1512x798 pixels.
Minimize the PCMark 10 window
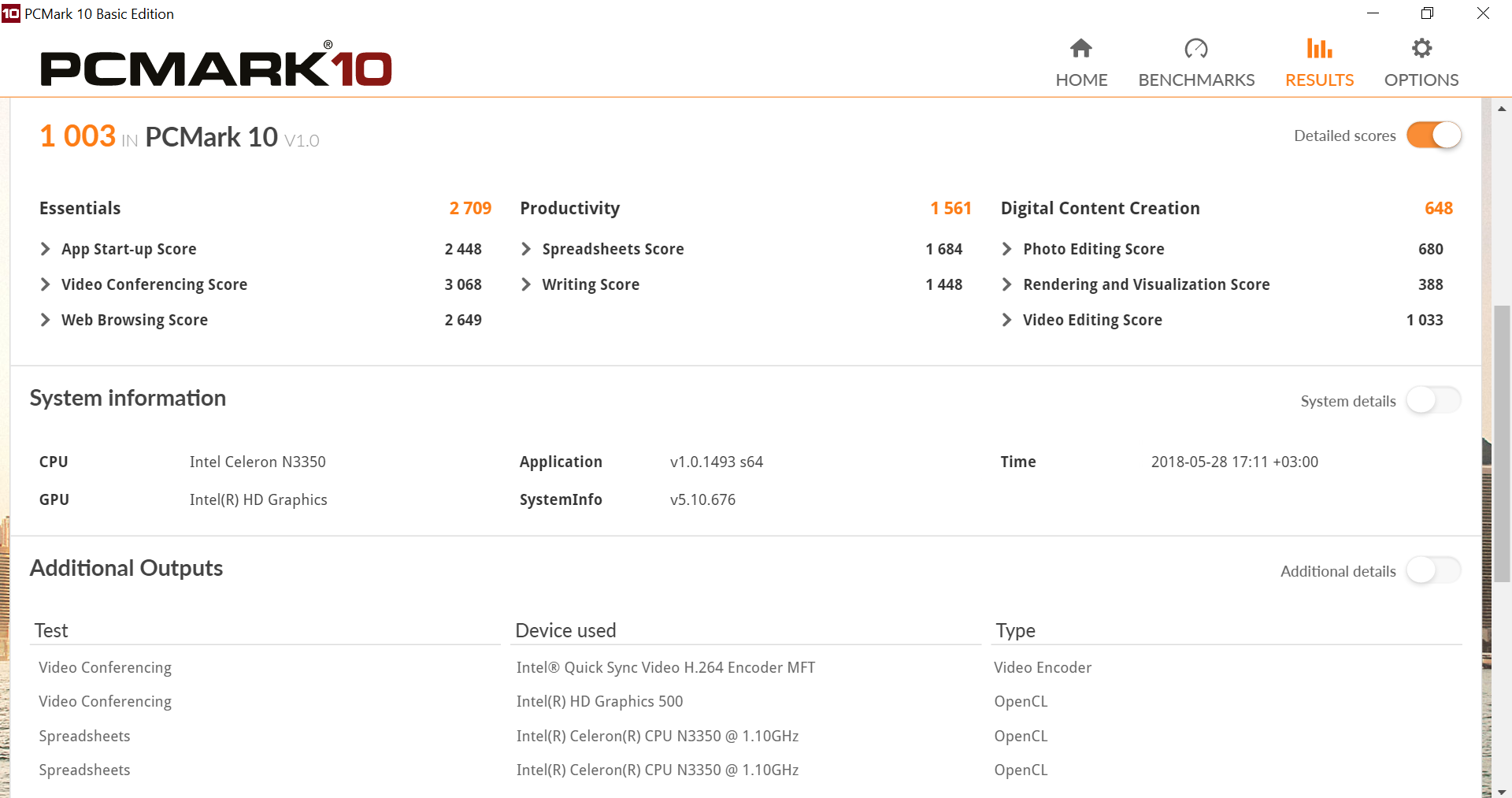coord(1373,13)
